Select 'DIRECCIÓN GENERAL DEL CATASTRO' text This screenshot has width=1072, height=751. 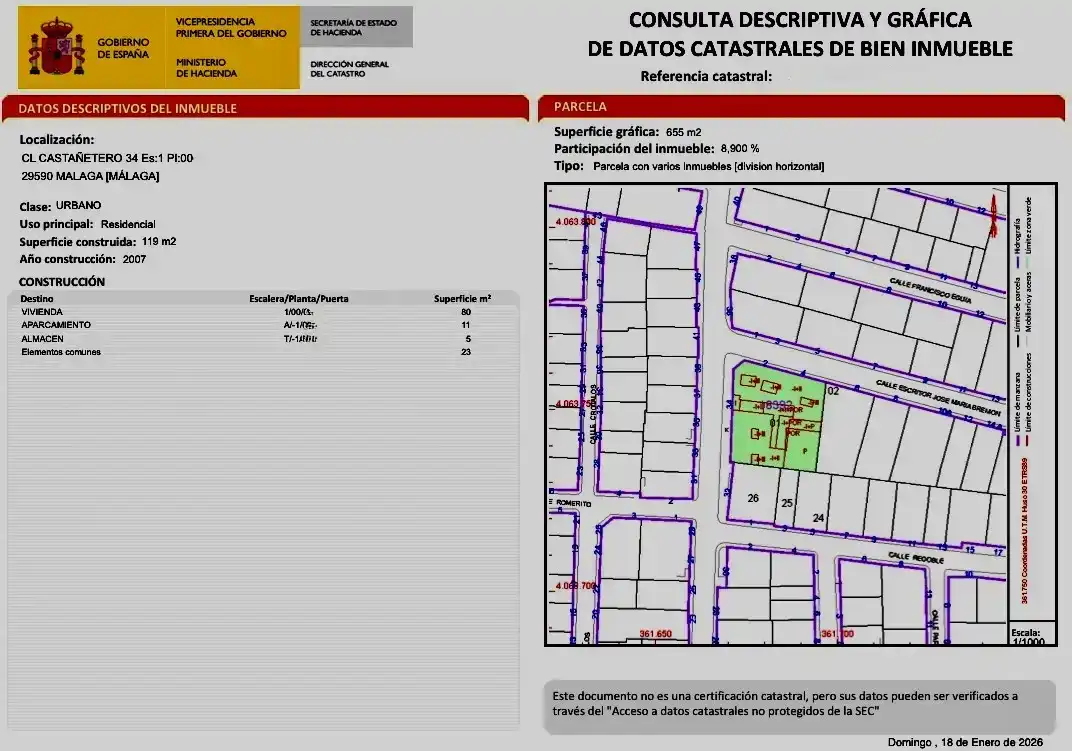[x=349, y=68]
